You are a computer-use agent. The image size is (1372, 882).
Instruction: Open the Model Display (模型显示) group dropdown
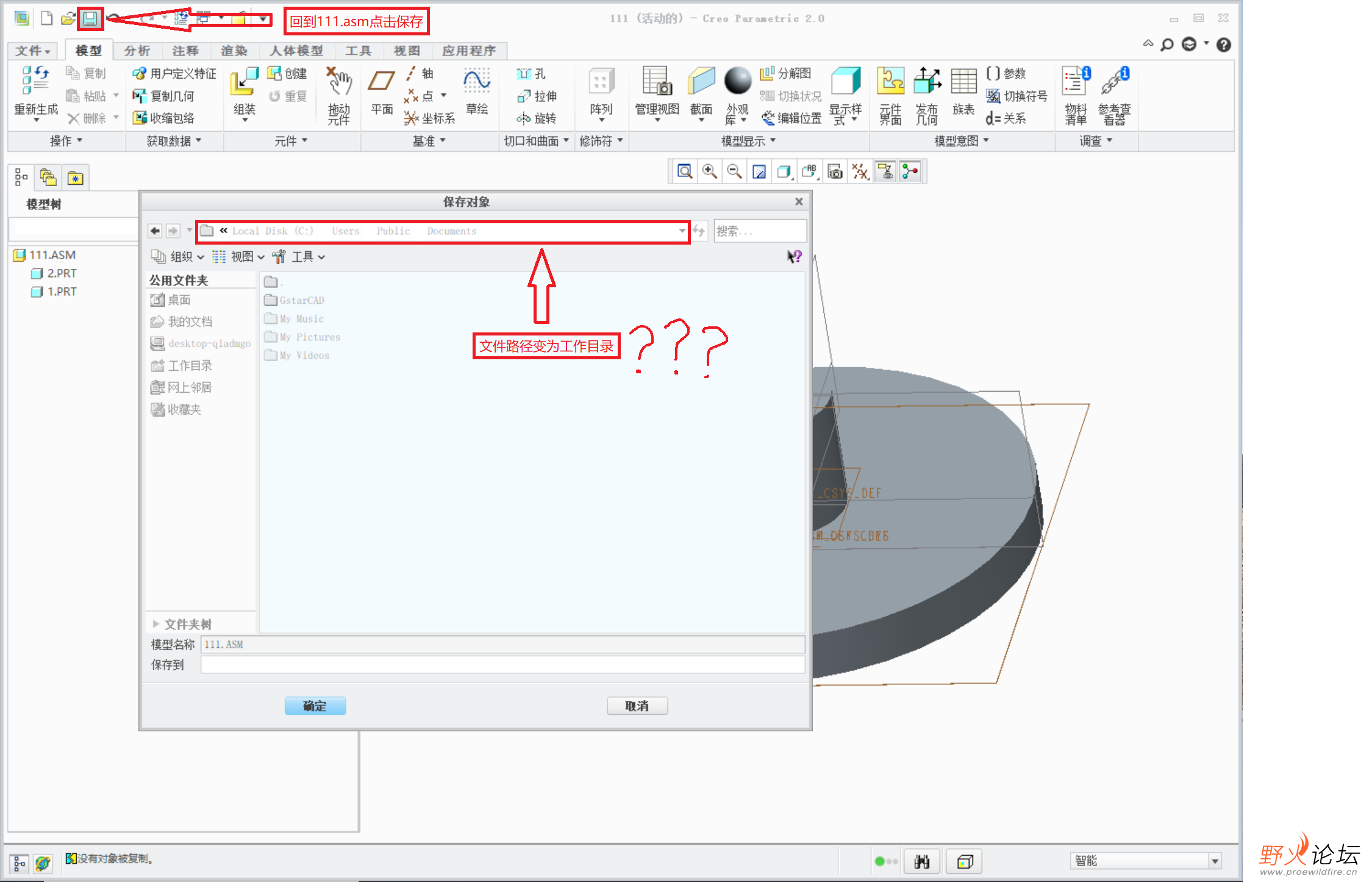click(748, 142)
